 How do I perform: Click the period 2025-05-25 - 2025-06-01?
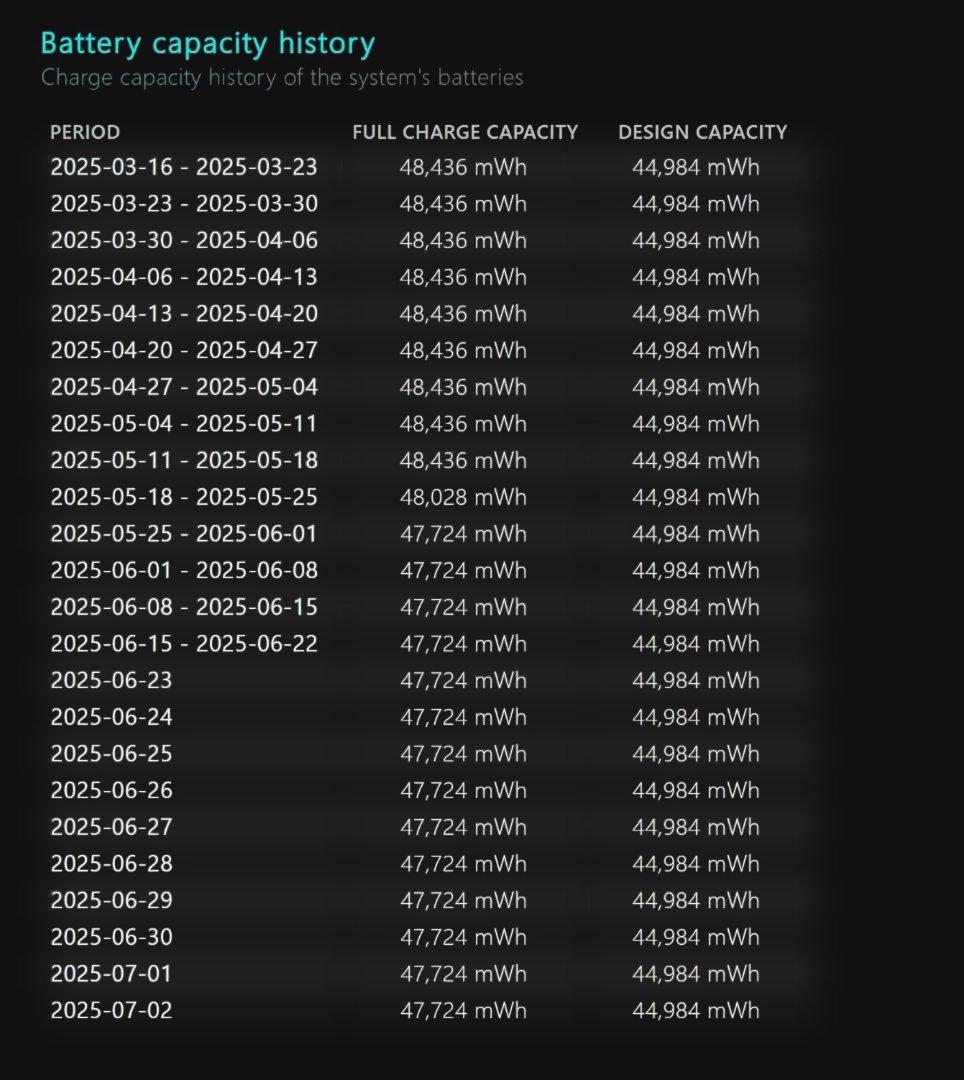(184, 534)
